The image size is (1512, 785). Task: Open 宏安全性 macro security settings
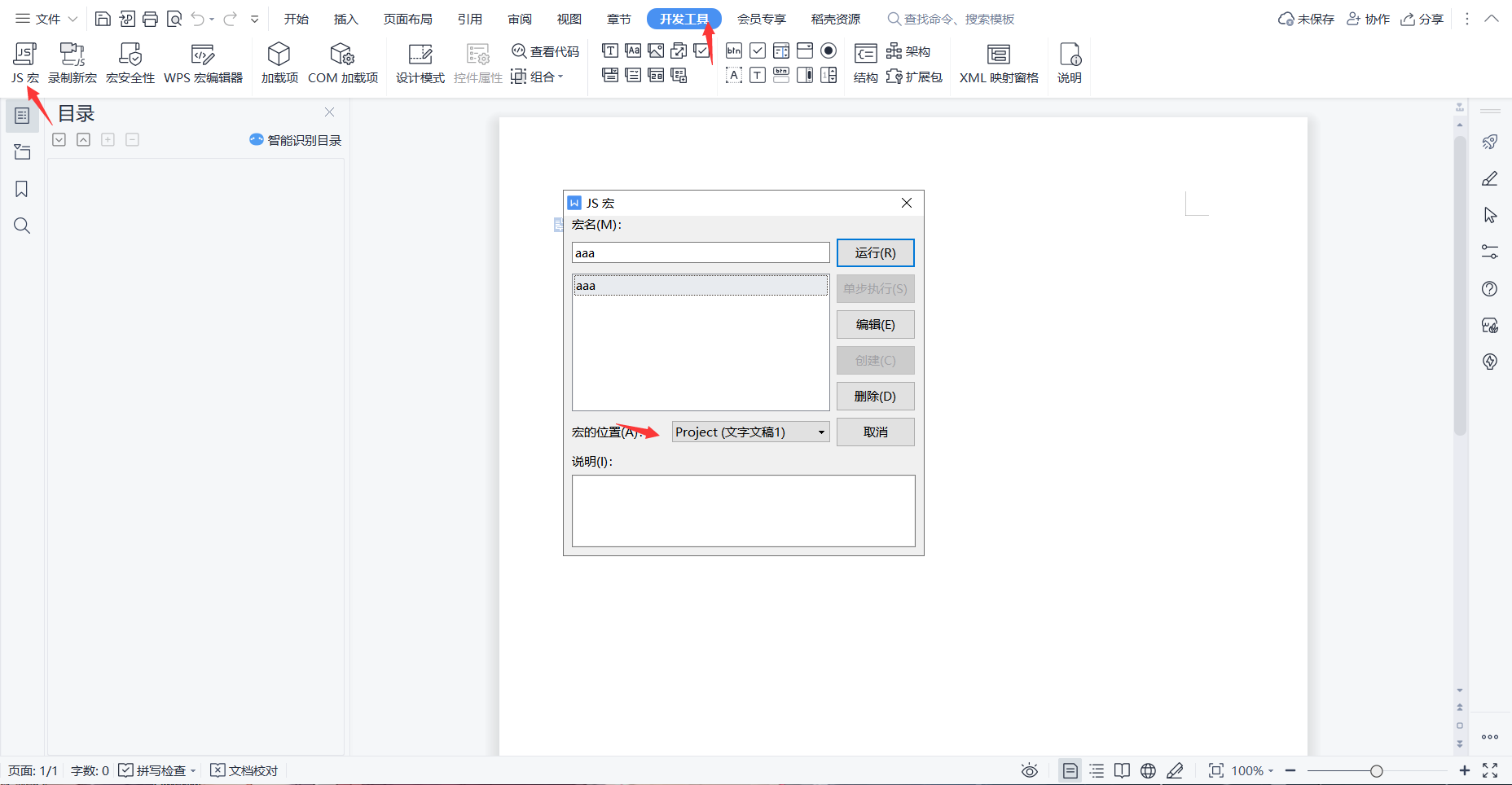click(130, 64)
